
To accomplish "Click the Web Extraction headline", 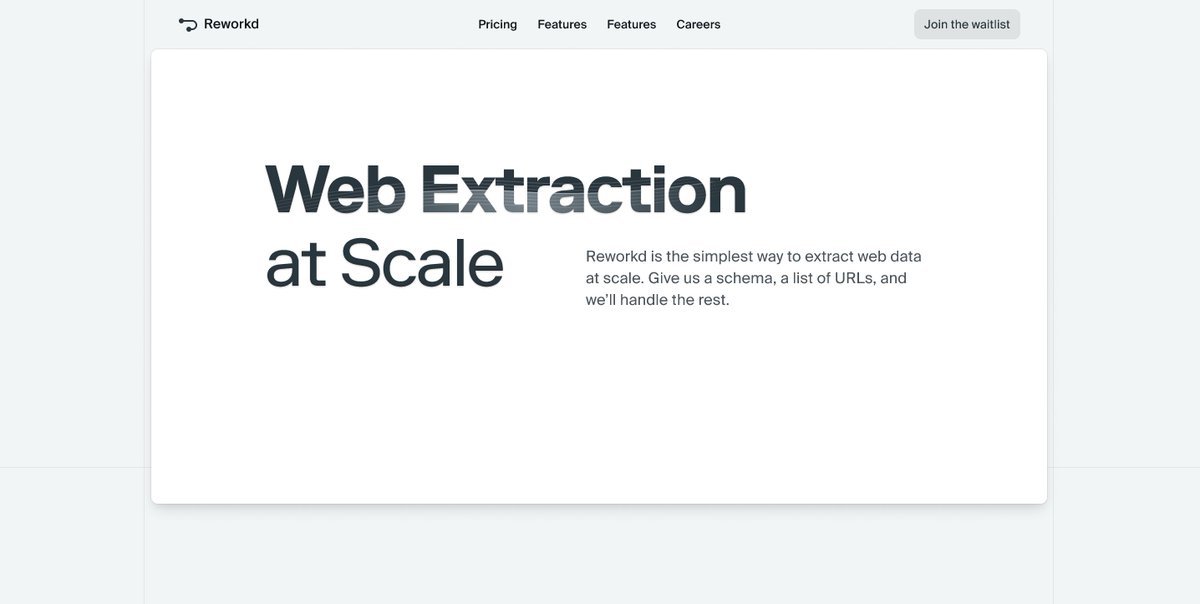I will coord(506,189).
